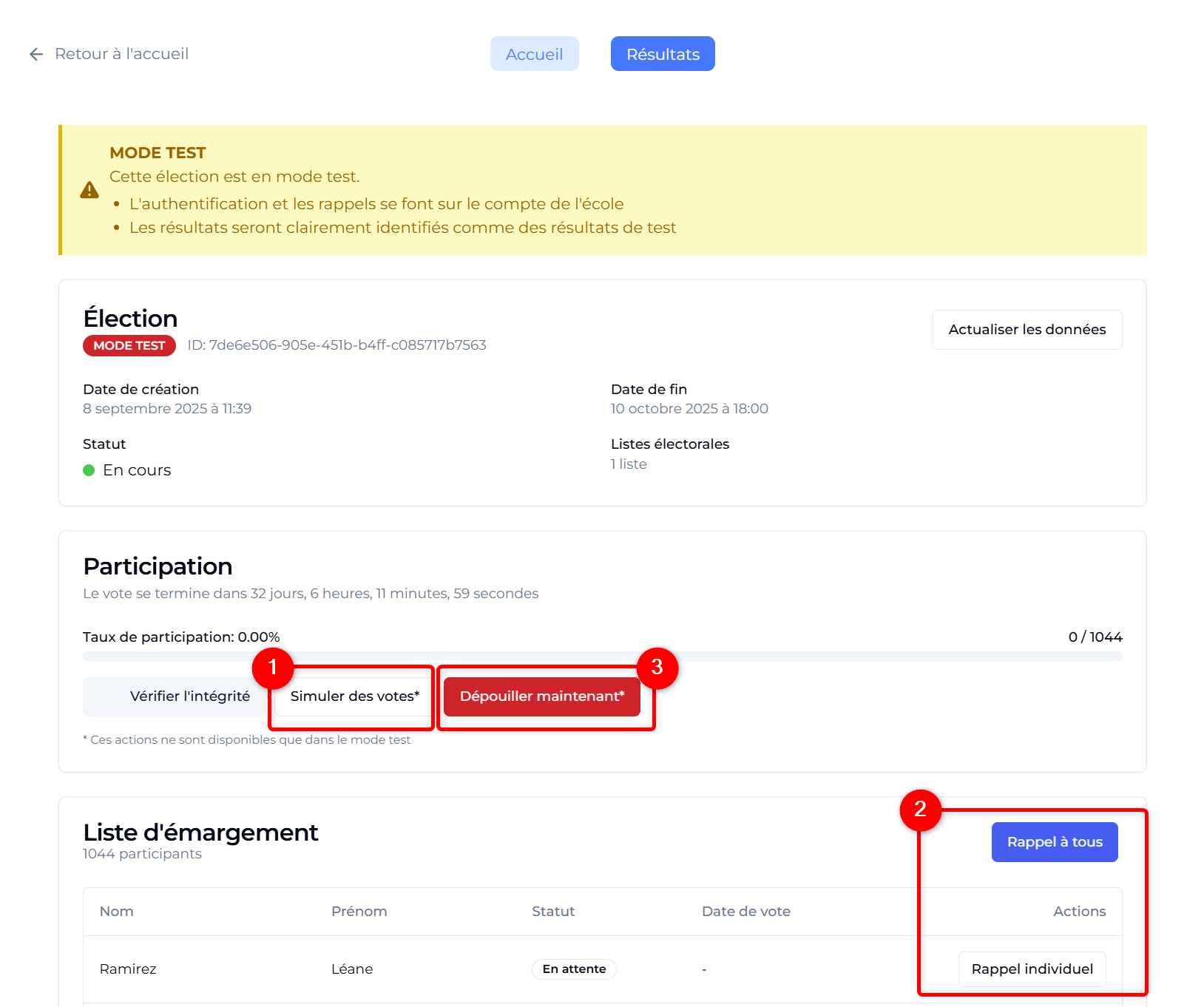Click the back arrow icon
Screen dimensions: 1204x1007
(35, 54)
